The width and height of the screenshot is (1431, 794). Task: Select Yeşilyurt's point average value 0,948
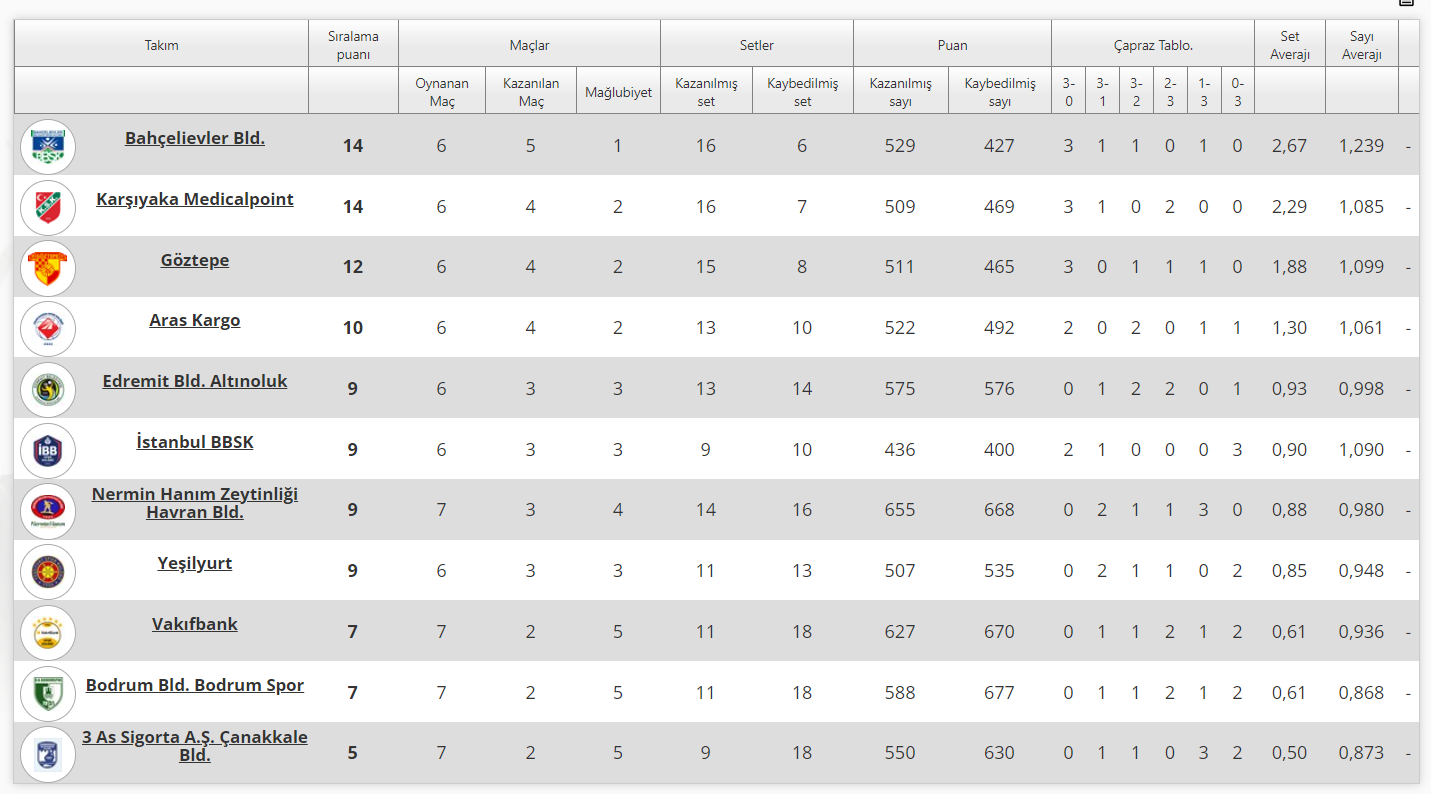pyautogui.click(x=1362, y=571)
